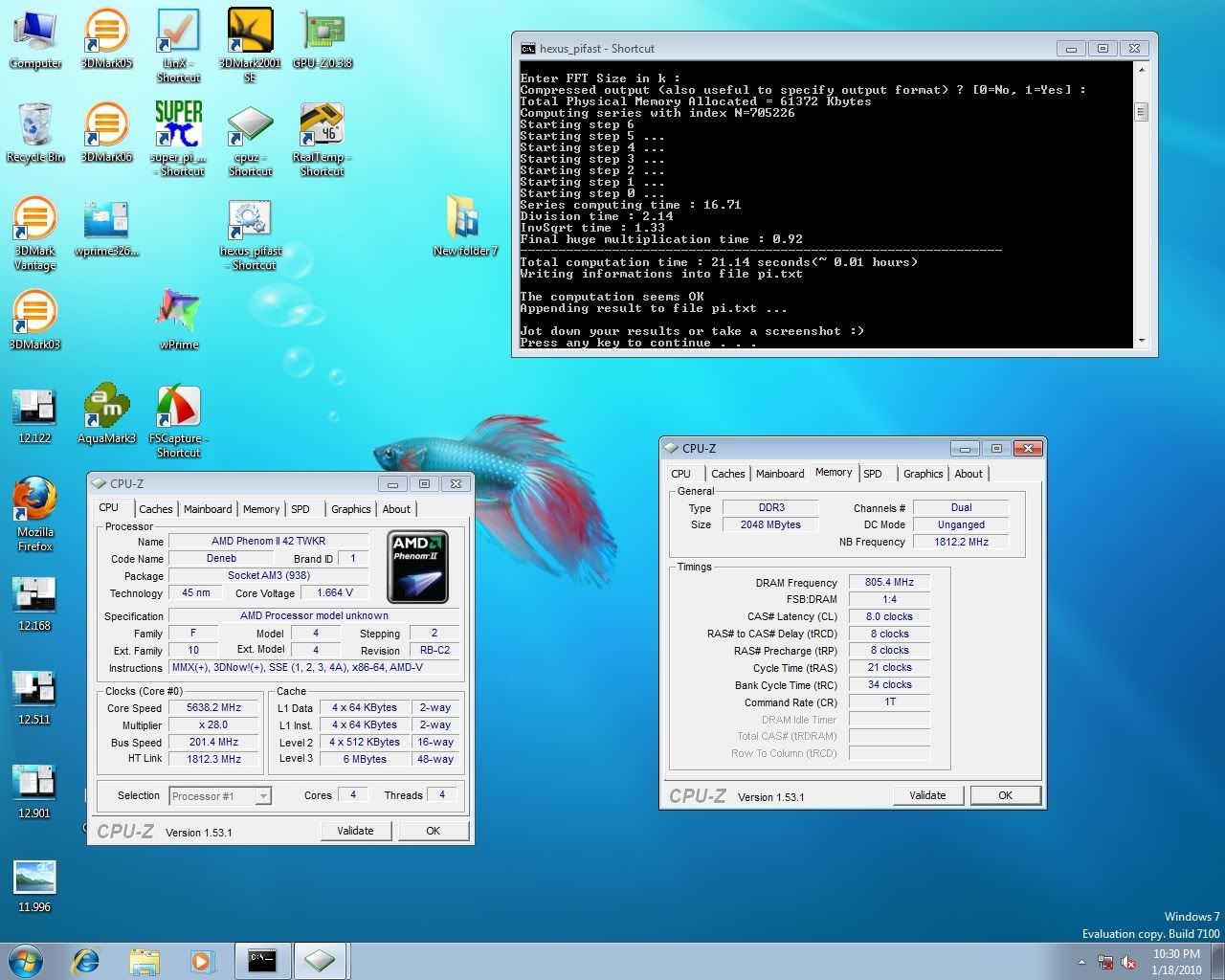This screenshot has height=980, width=1225.
Task: Open the Caches tab in right CPU-Z
Action: (727, 474)
